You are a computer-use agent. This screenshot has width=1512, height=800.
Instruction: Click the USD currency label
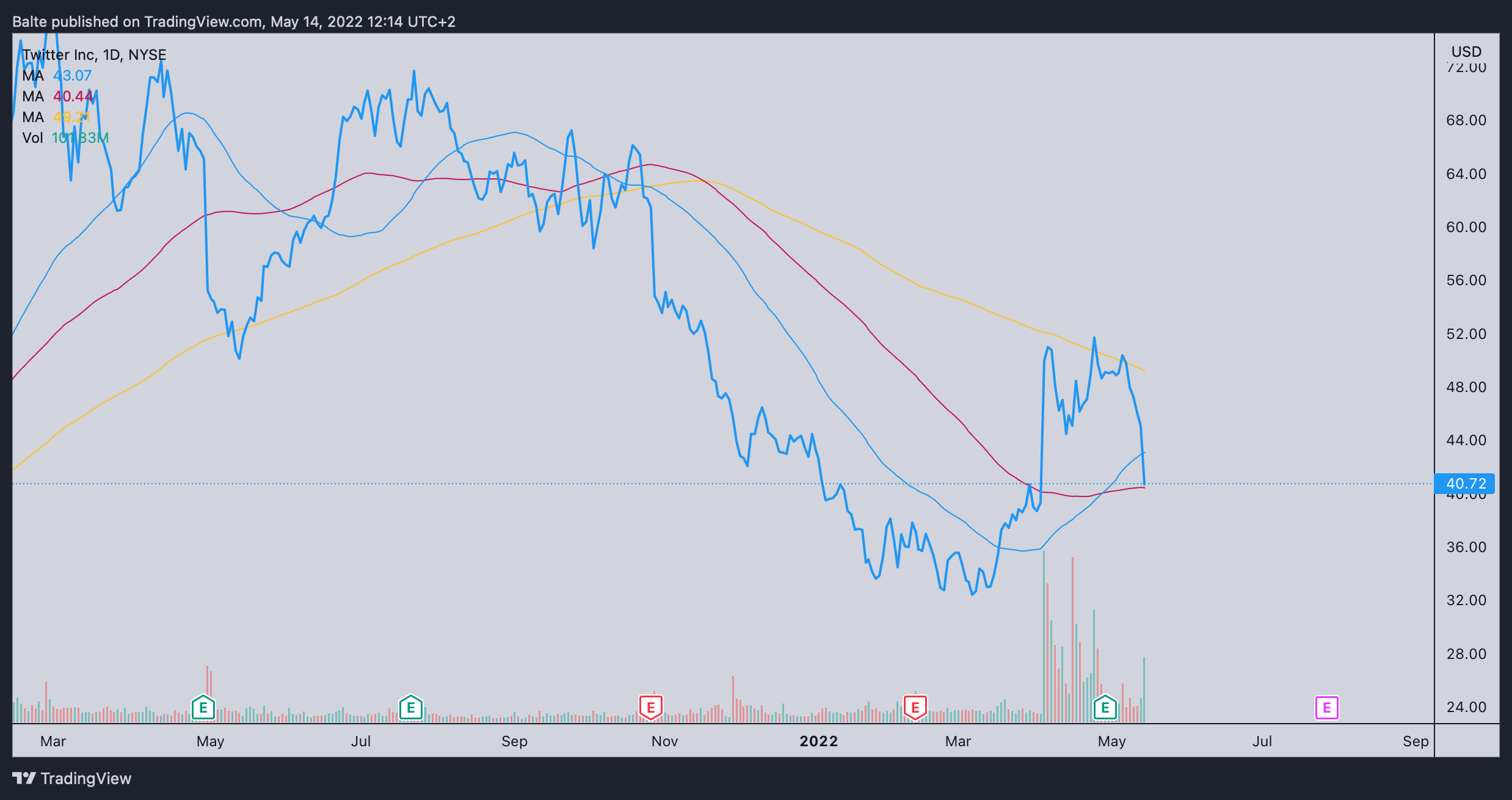click(x=1466, y=52)
